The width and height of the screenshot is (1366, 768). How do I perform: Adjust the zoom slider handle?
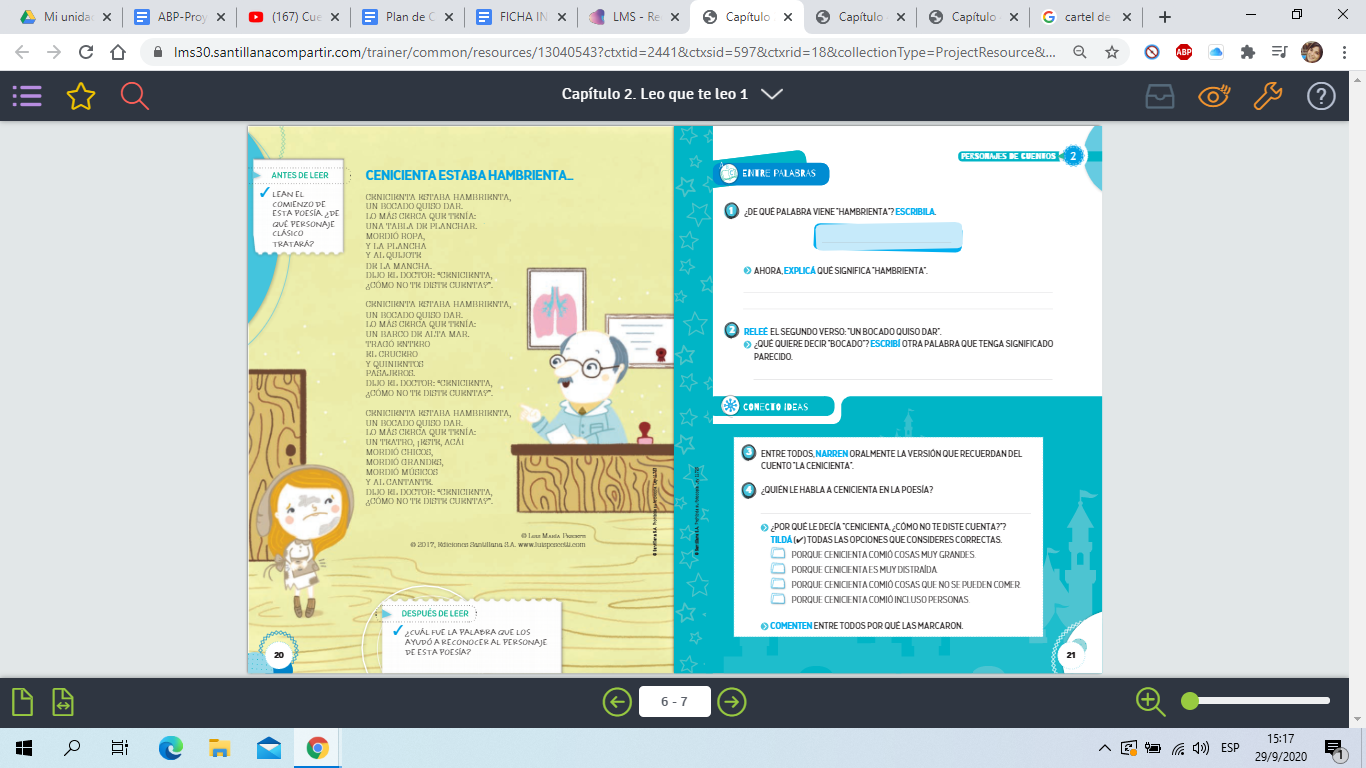pyautogui.click(x=1190, y=701)
